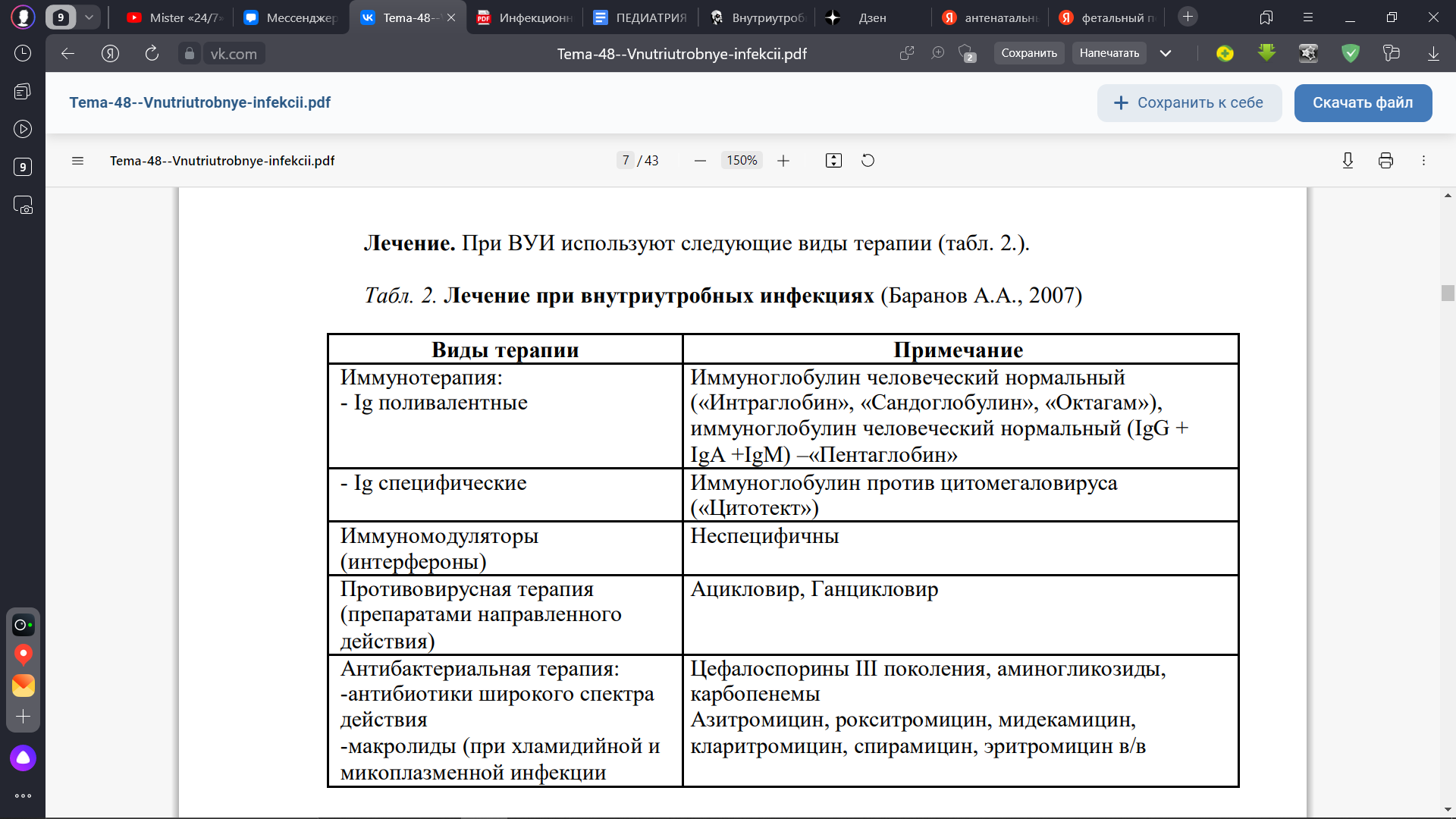
Task: Go back to the previous page
Action: pos(67,53)
